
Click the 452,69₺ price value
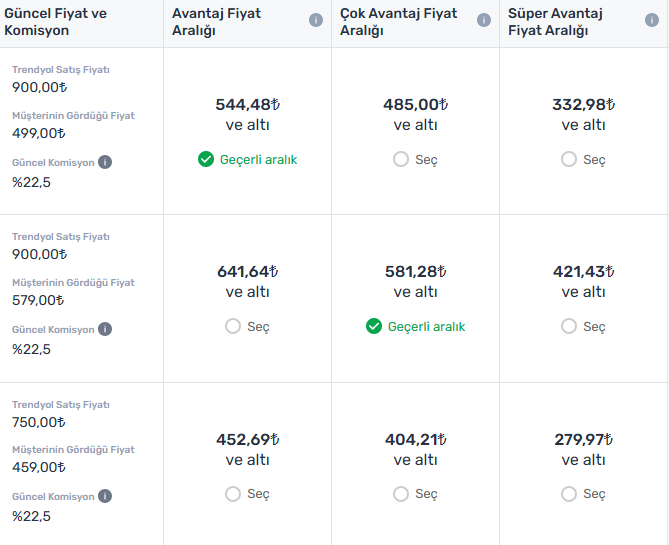pyautogui.click(x=247, y=439)
